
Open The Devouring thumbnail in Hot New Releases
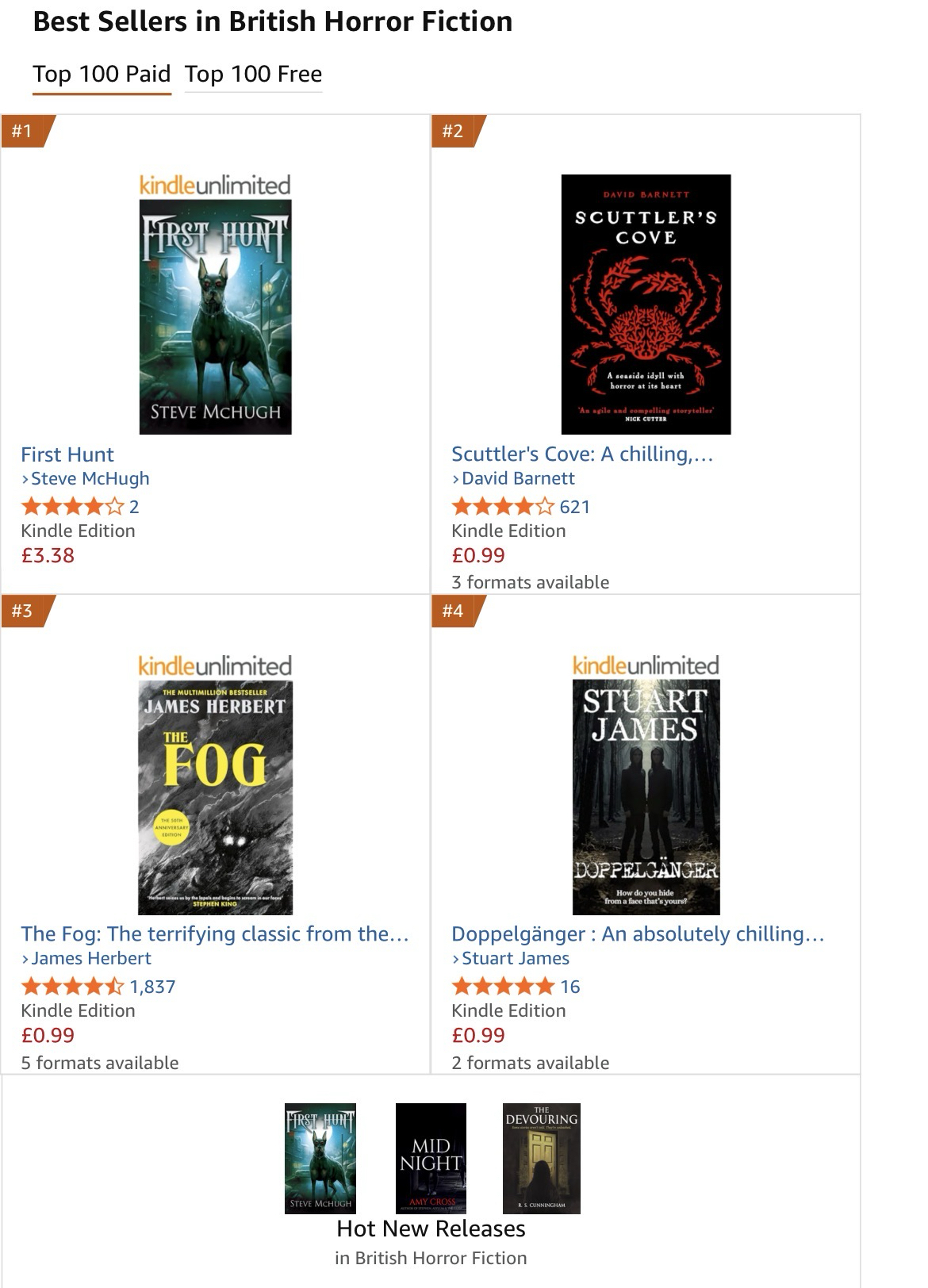point(542,1158)
